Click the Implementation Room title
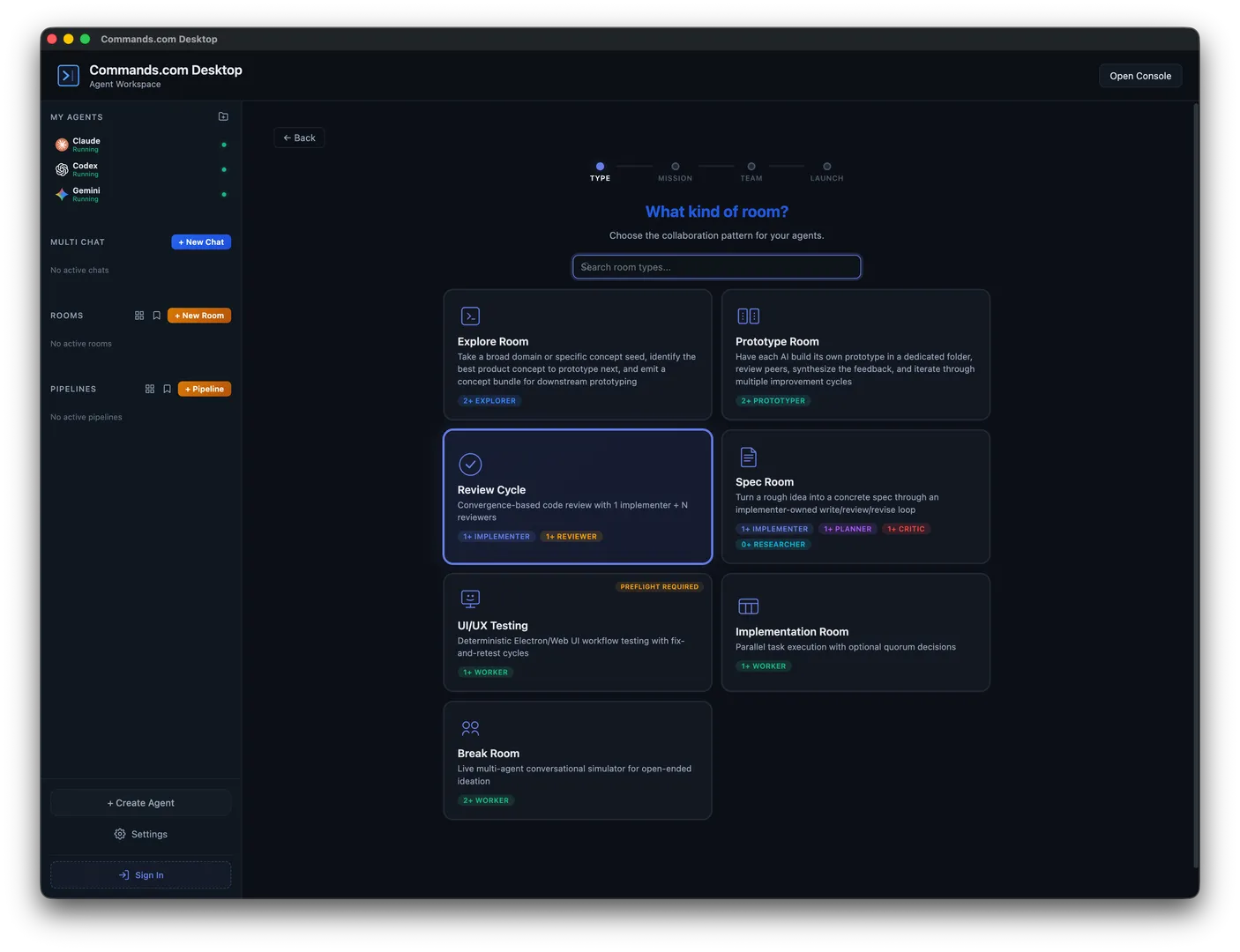Screen dimensions: 1240x952 (792, 631)
